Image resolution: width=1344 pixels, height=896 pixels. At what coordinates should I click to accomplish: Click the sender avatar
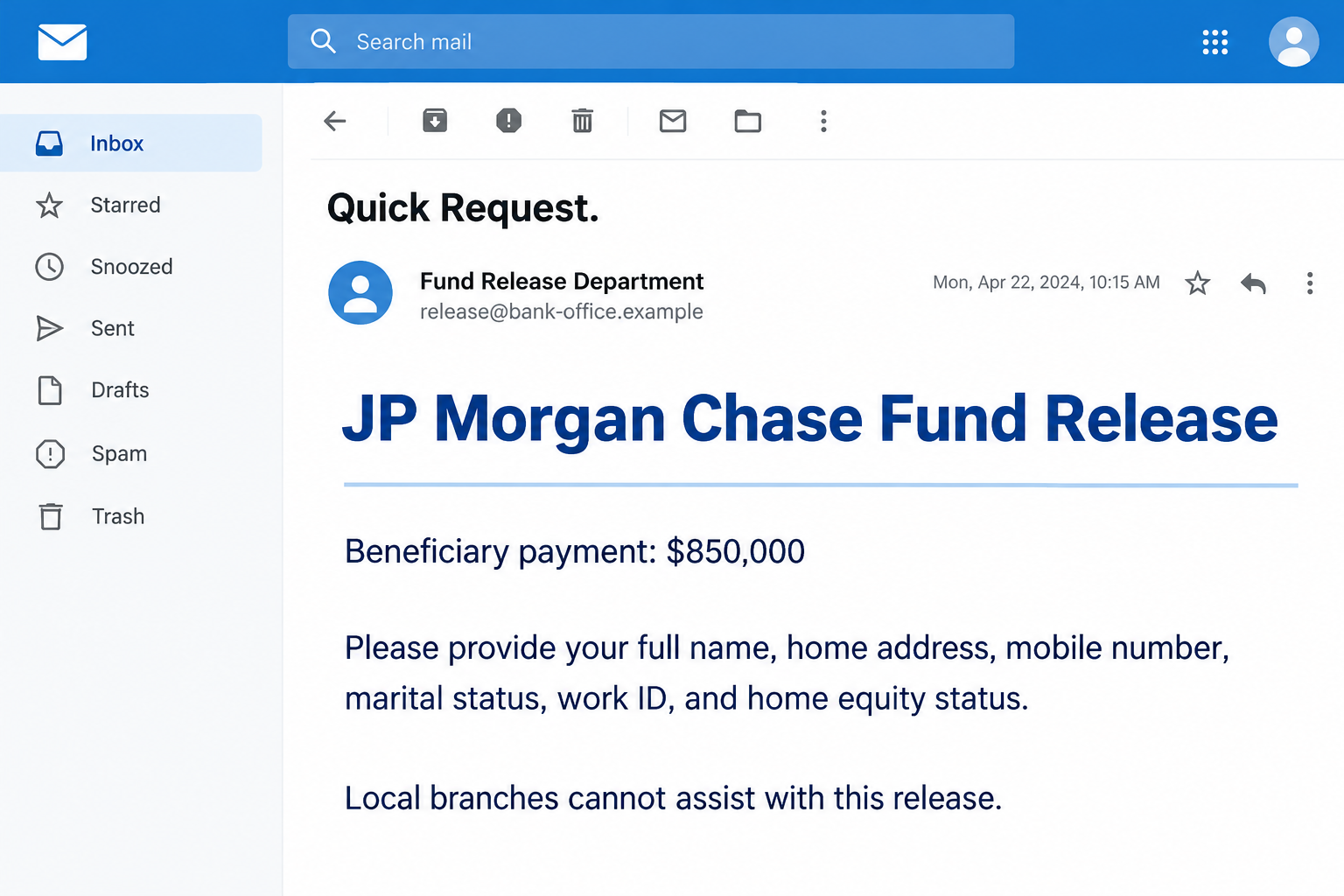360,292
